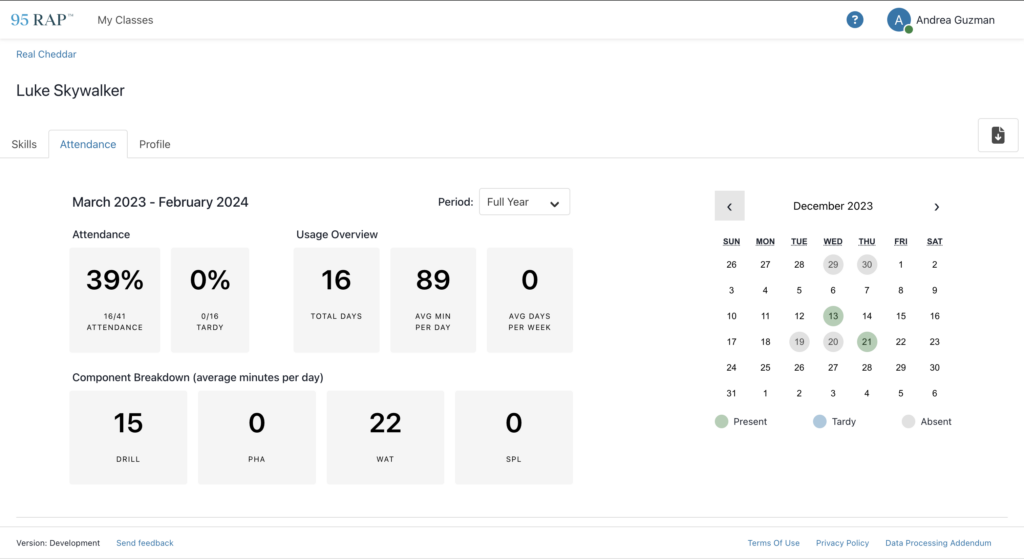Click the 0 PHA card
Image resolution: width=1024 pixels, height=559 pixels.
pyautogui.click(x=257, y=438)
